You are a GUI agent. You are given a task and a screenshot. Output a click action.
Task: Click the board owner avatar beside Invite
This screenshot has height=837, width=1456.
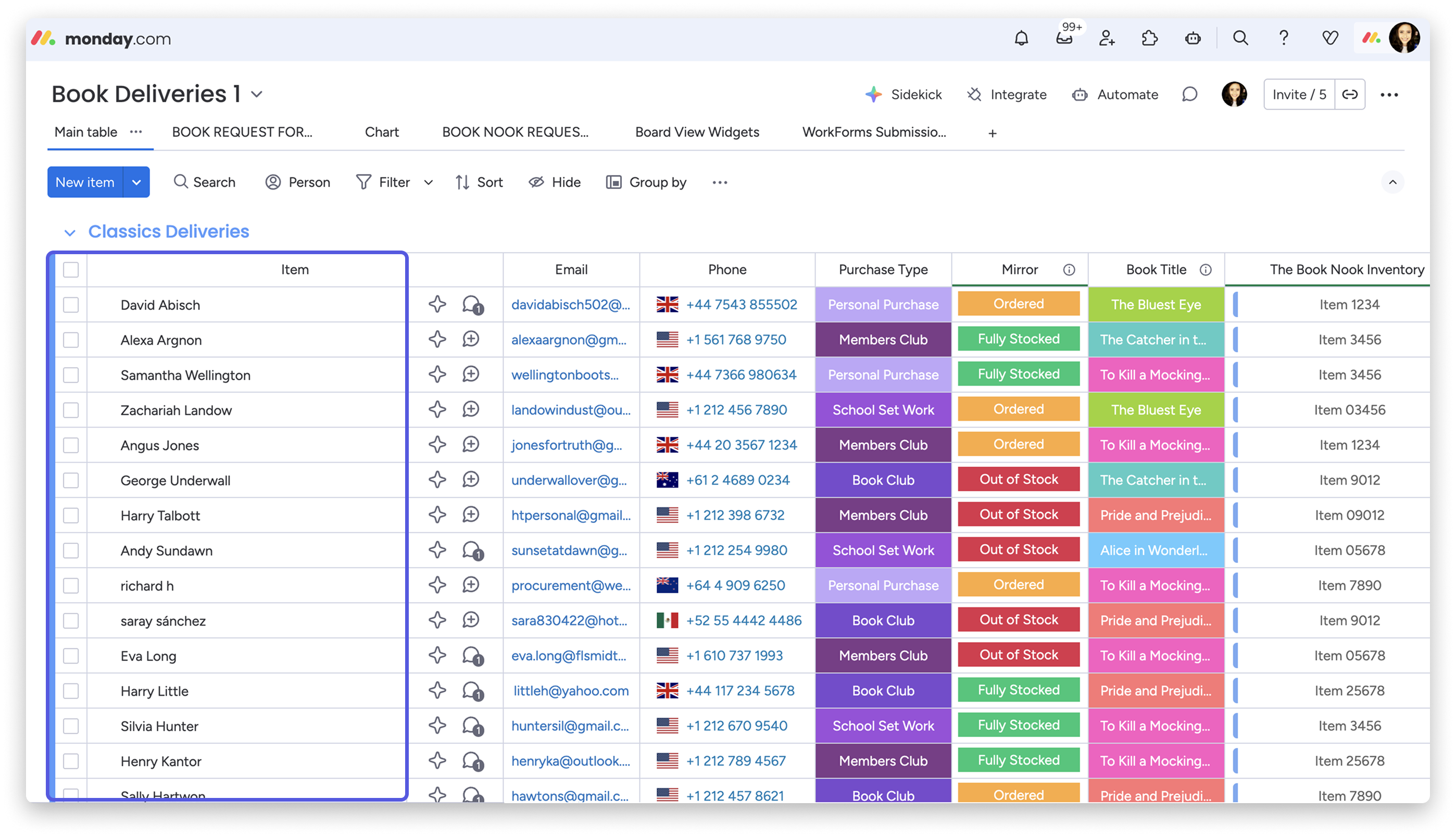(x=1234, y=94)
